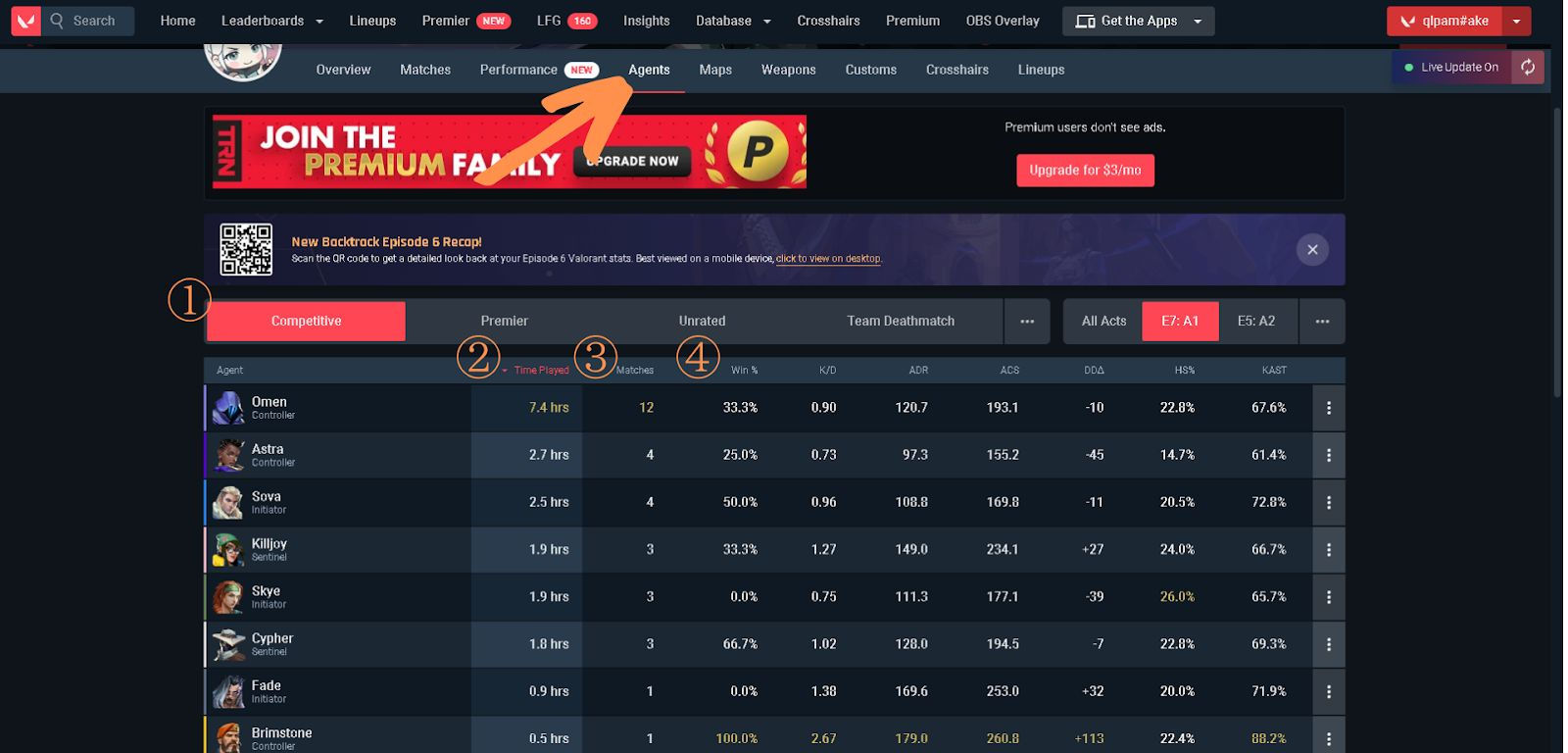Select the Competitive mode filter
Image resolution: width=1568 pixels, height=753 pixels.
306,322
